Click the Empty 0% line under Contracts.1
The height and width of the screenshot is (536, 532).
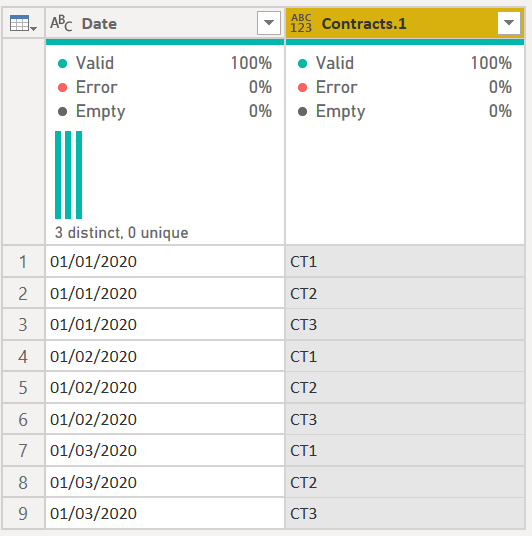[x=405, y=111]
